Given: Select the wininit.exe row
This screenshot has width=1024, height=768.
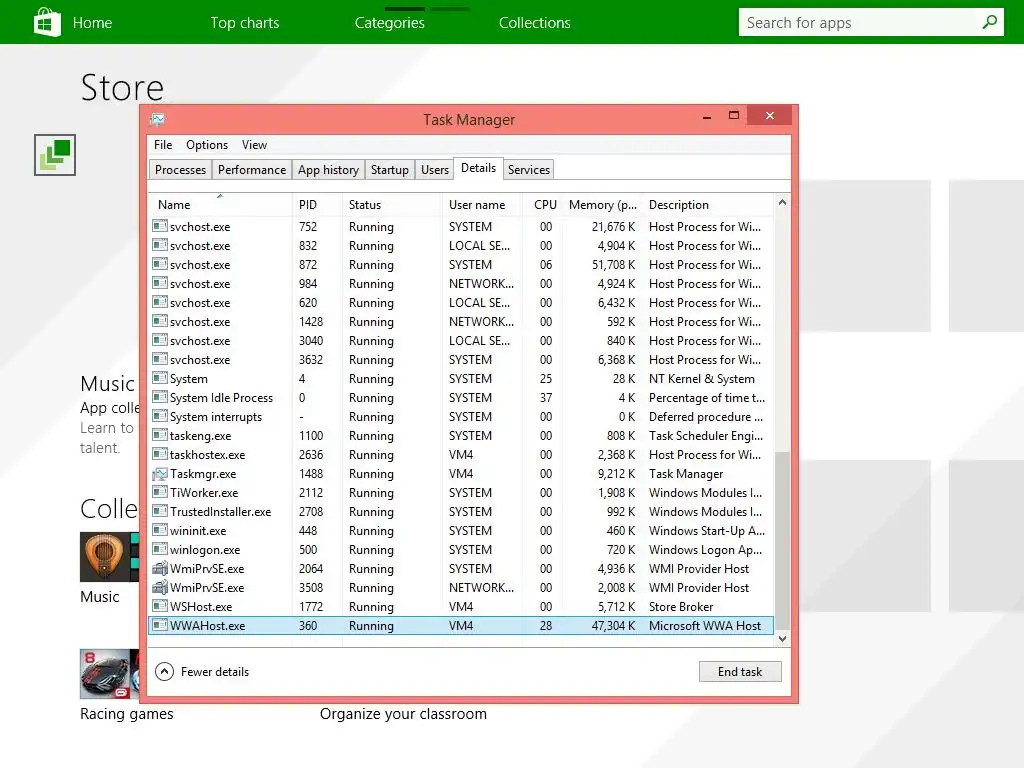Looking at the screenshot, I should pyautogui.click(x=461, y=530).
